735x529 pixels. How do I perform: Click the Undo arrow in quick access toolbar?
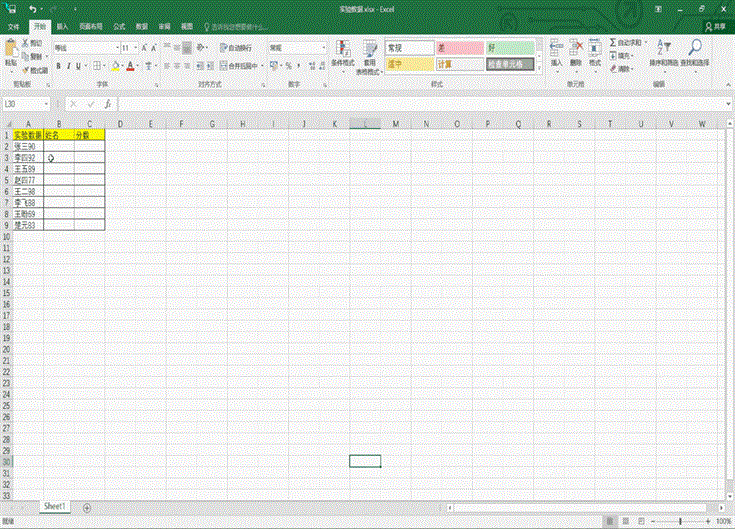(32, 9)
